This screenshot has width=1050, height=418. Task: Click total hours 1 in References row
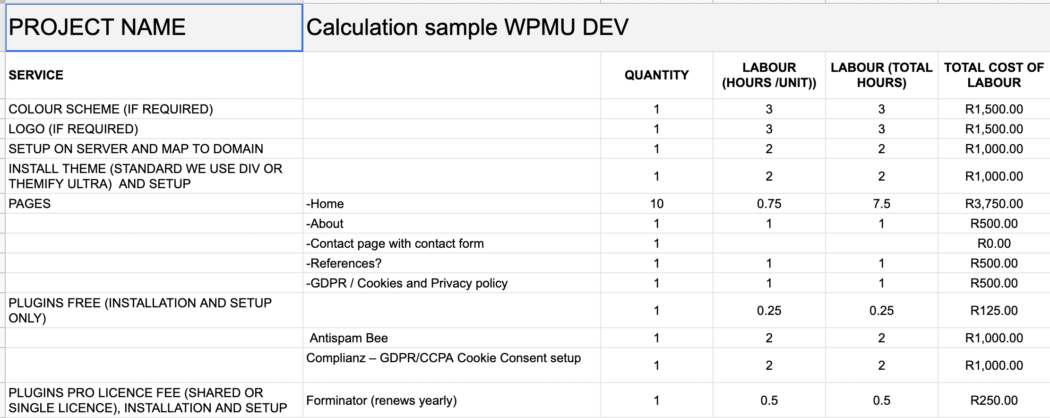(881, 263)
